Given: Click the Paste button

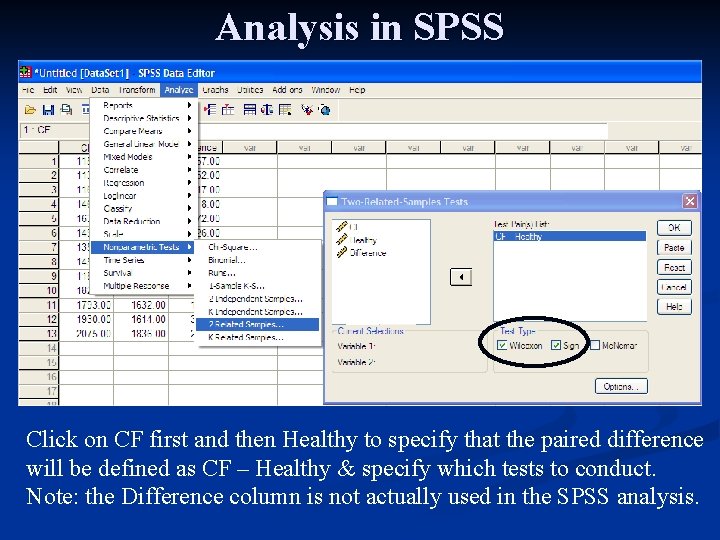Looking at the screenshot, I should [x=674, y=248].
